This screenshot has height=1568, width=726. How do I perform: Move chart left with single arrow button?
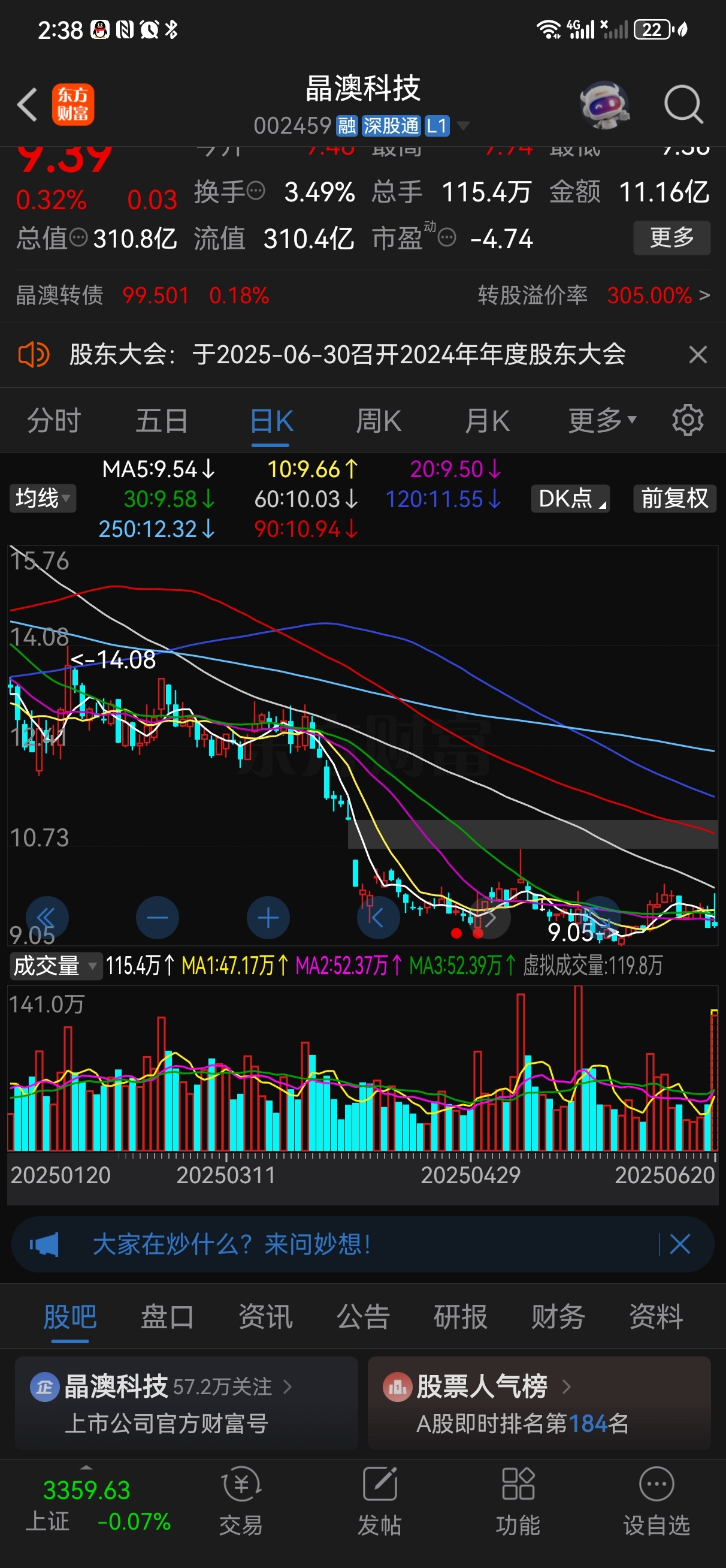tap(379, 918)
